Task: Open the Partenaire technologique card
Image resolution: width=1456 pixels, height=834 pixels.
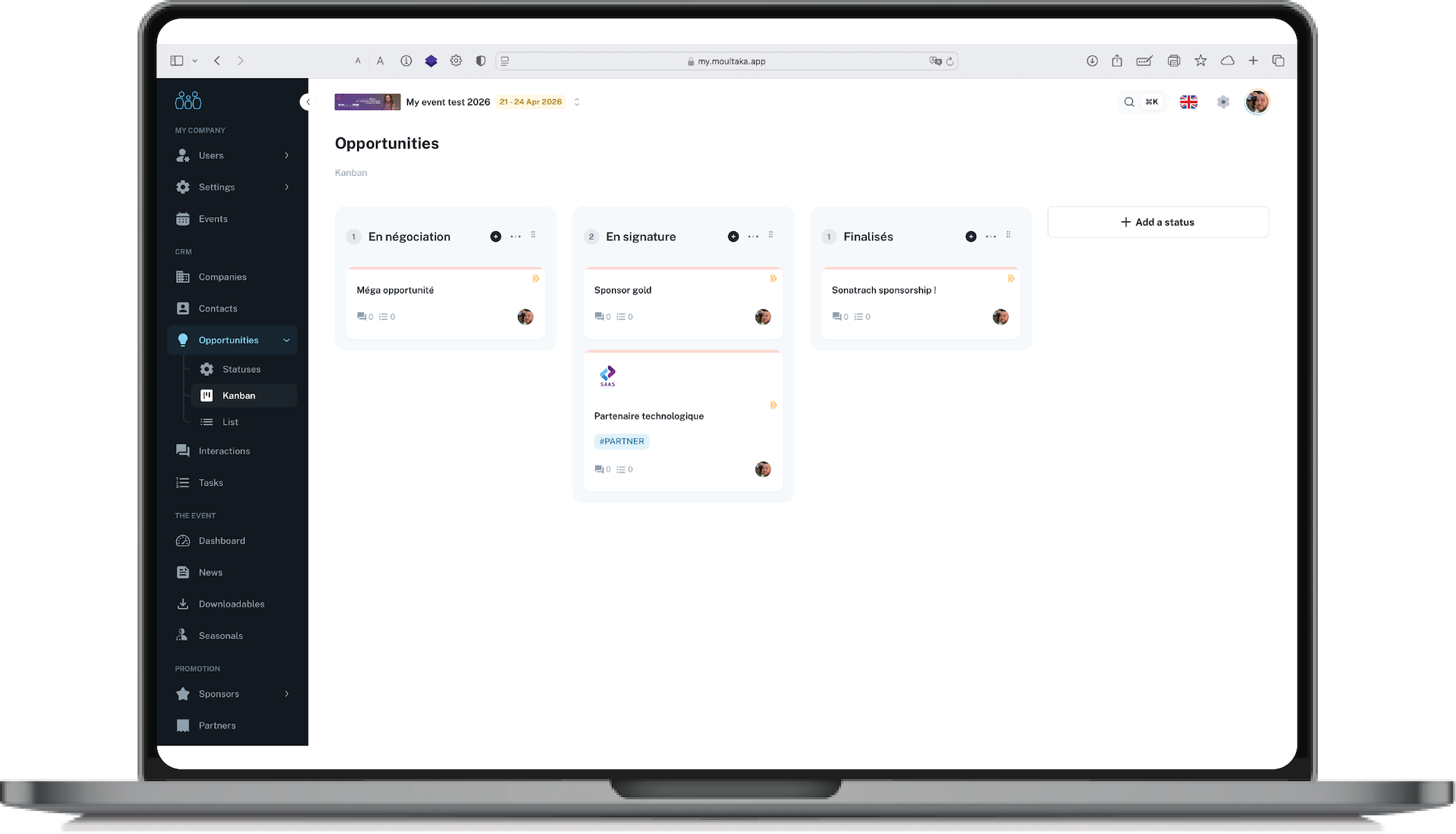Action: pos(682,421)
